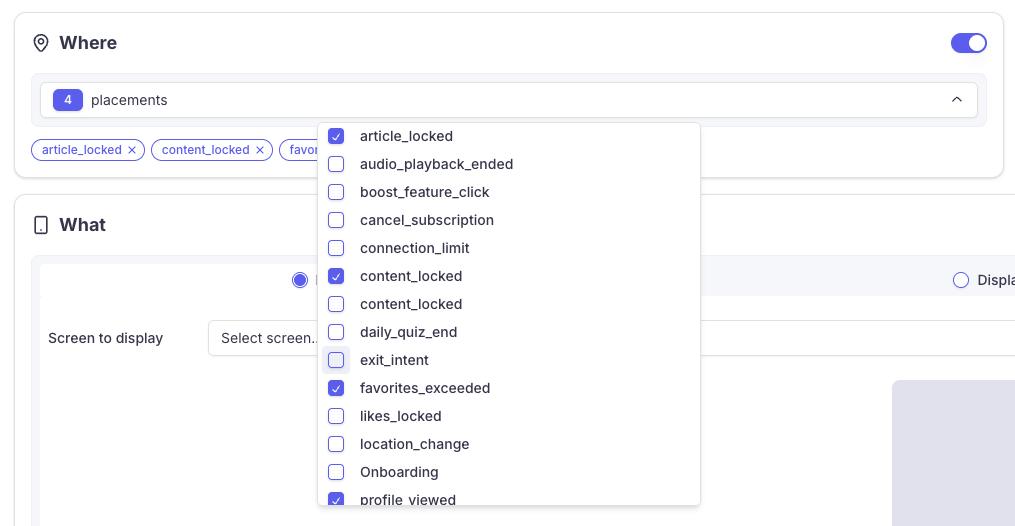Open the 4 placements combo box
The height and width of the screenshot is (526, 1015).
click(x=509, y=100)
